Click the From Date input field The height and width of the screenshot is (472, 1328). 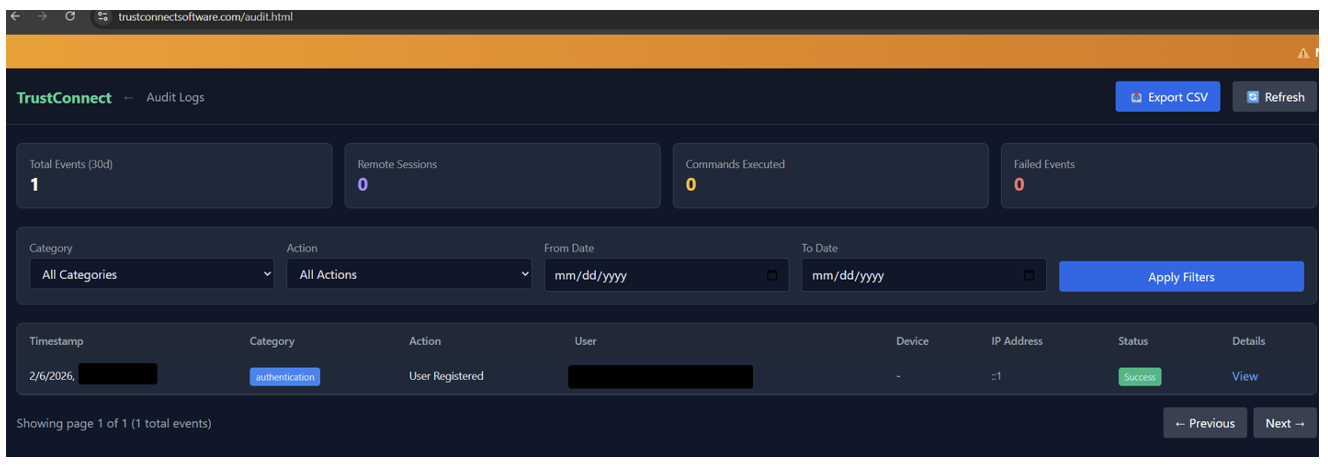pyautogui.click(x=650, y=276)
